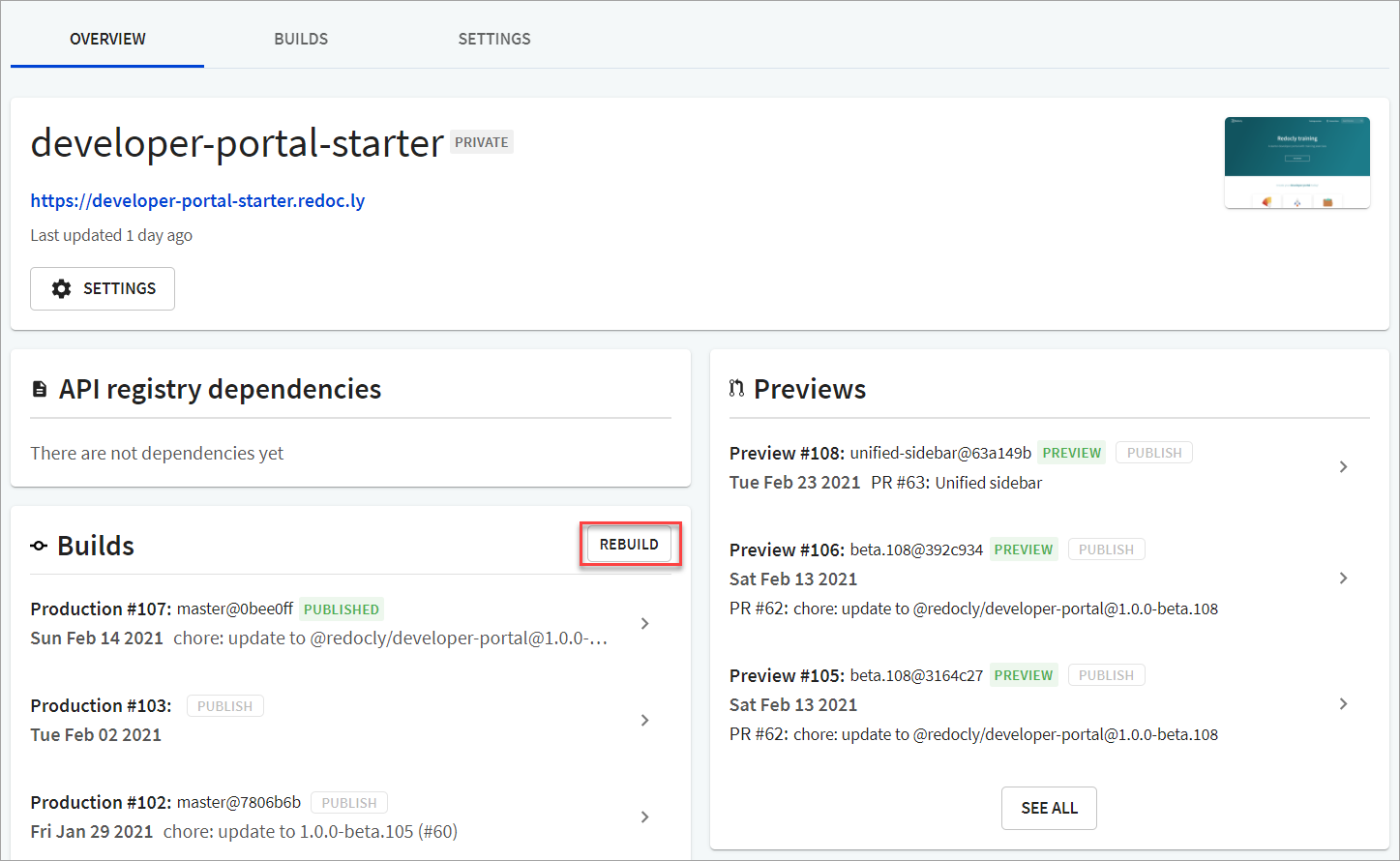Image resolution: width=1400 pixels, height=861 pixels.
Task: Open Preview #106 details arrow
Action: point(1343,579)
